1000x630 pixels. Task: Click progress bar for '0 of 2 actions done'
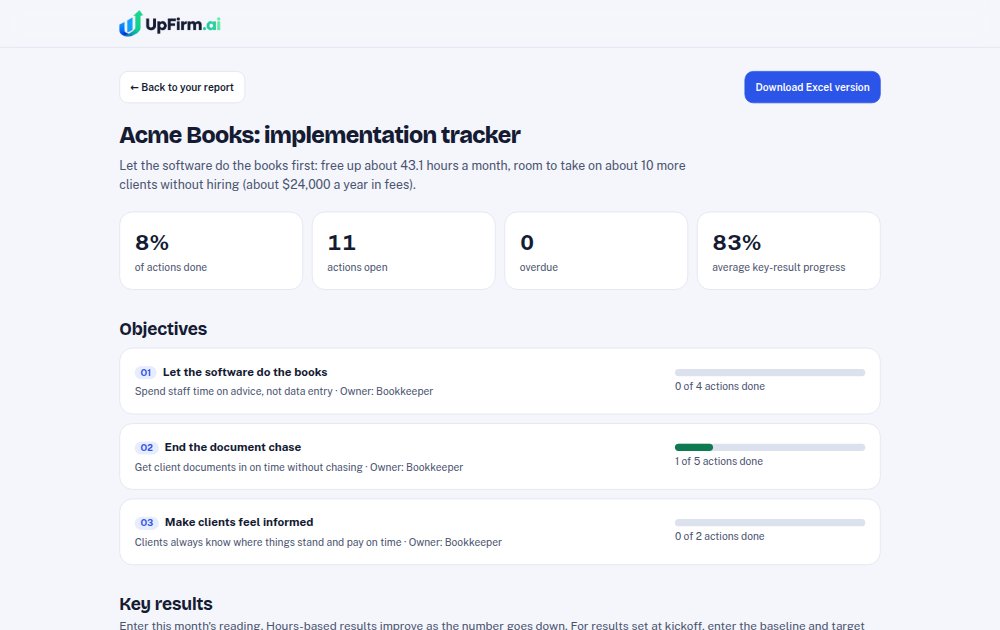[770, 523]
